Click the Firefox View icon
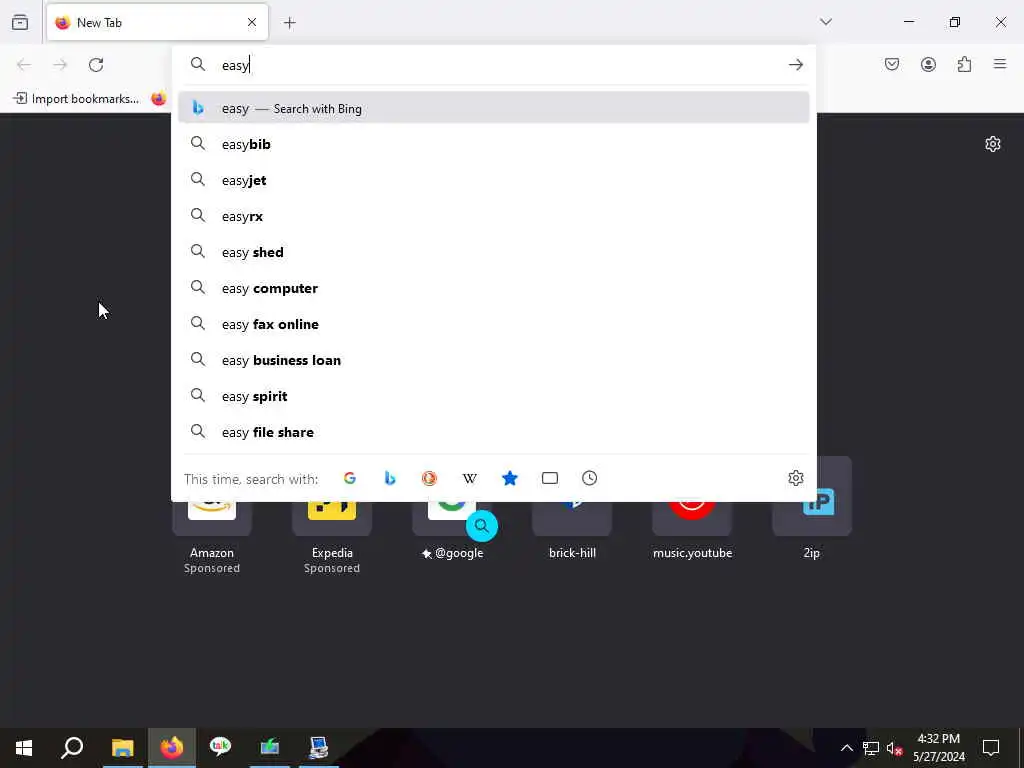The height and width of the screenshot is (768, 1024). coord(20,22)
